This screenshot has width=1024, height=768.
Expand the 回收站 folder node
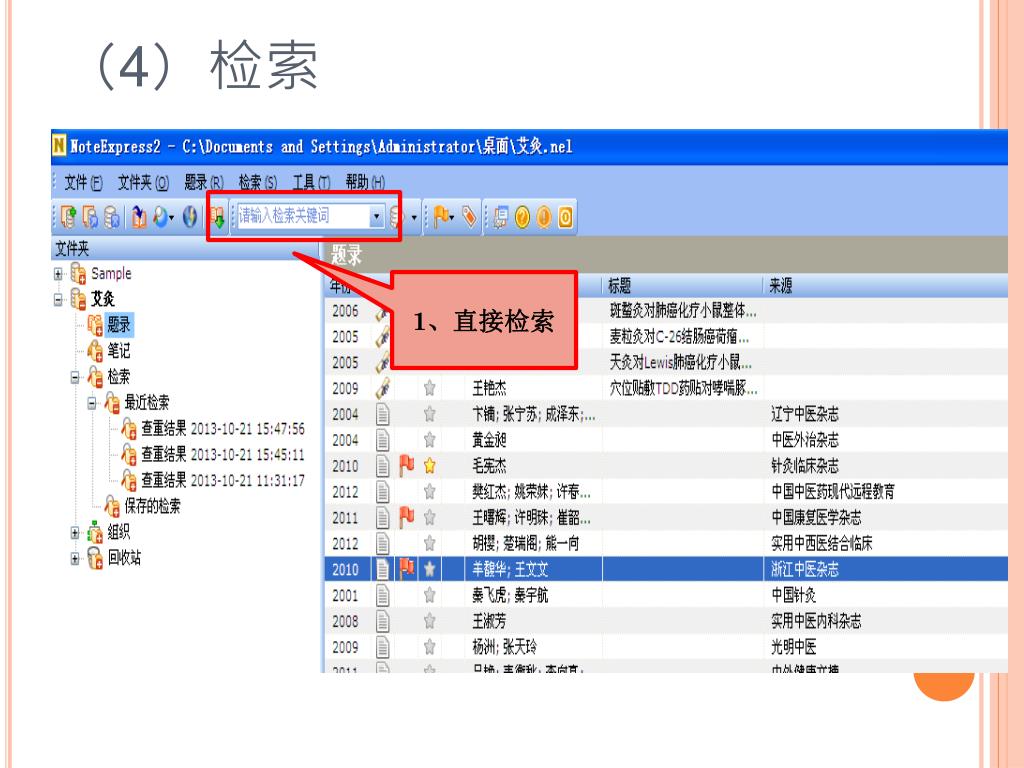point(75,558)
